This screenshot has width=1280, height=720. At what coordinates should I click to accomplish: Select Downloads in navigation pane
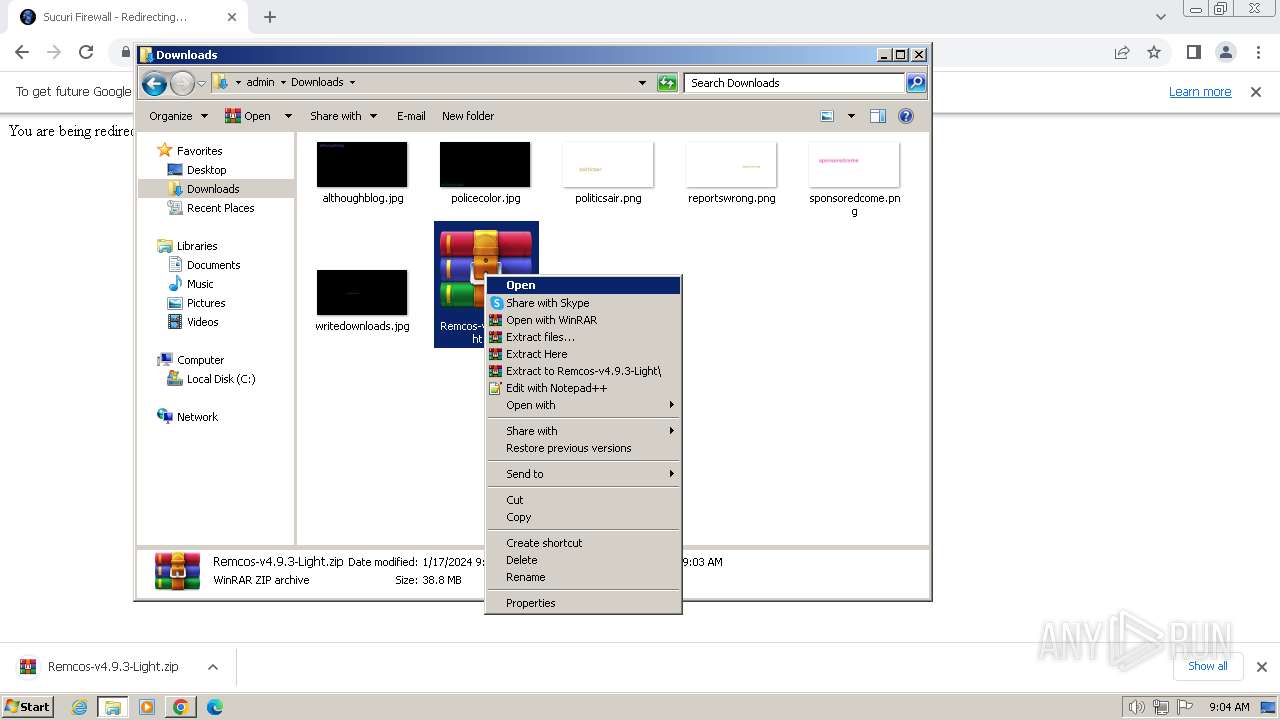pyautogui.click(x=213, y=189)
